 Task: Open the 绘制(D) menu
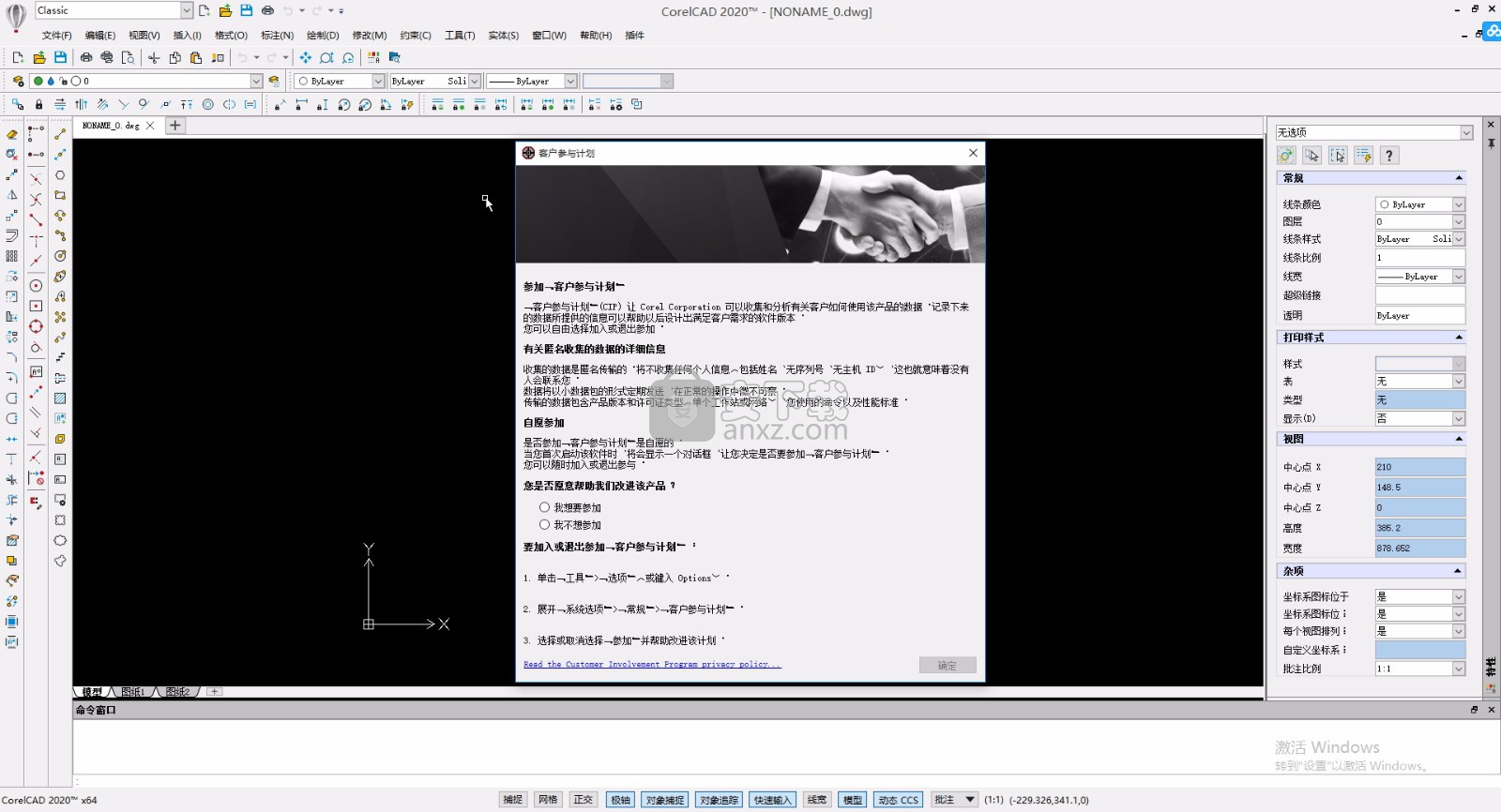click(x=323, y=36)
